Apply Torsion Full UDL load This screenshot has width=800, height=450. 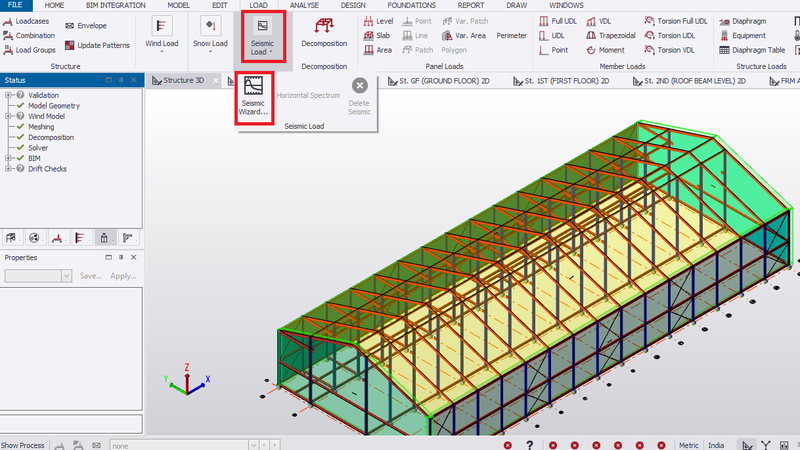[676, 21]
